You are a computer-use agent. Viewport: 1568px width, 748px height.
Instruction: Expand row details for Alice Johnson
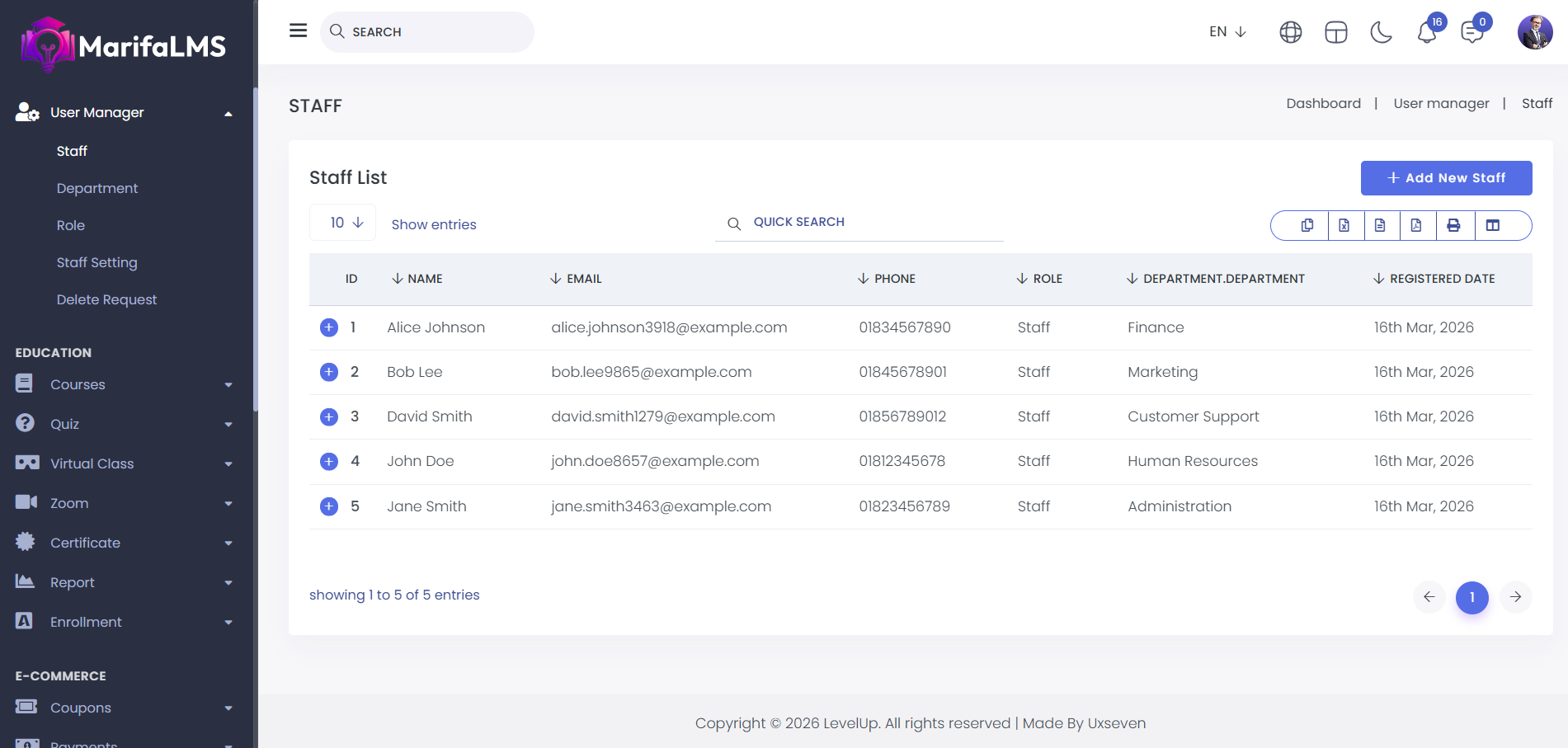coord(329,327)
